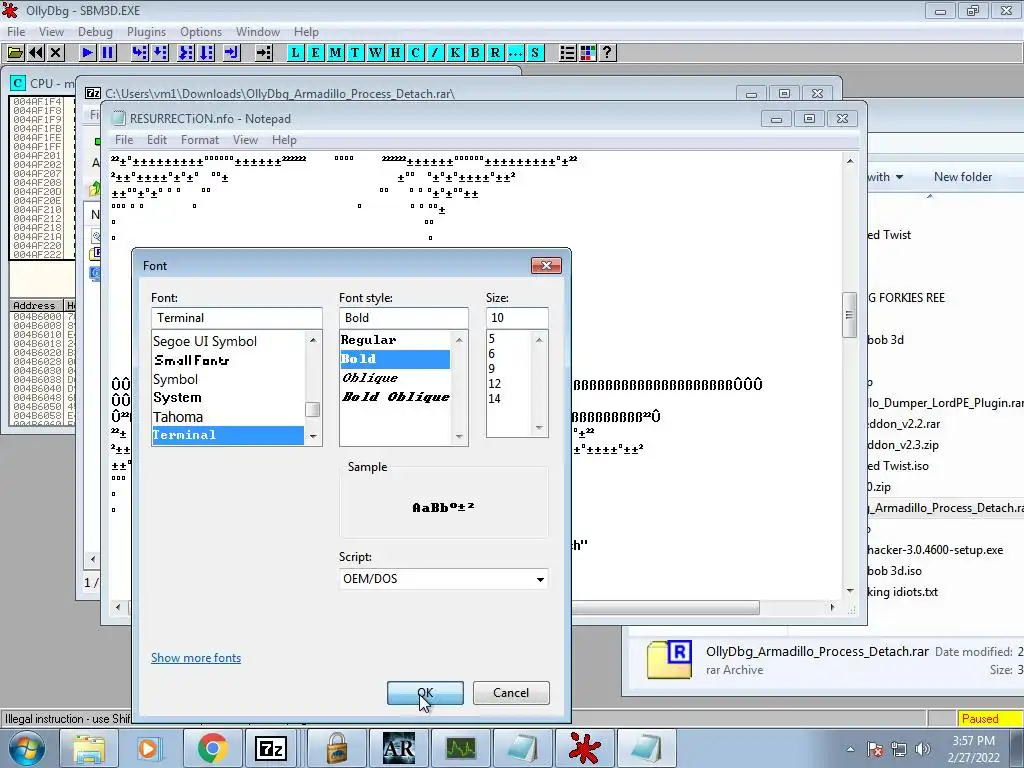
Task: Click the Font name input field
Action: [x=236, y=318]
